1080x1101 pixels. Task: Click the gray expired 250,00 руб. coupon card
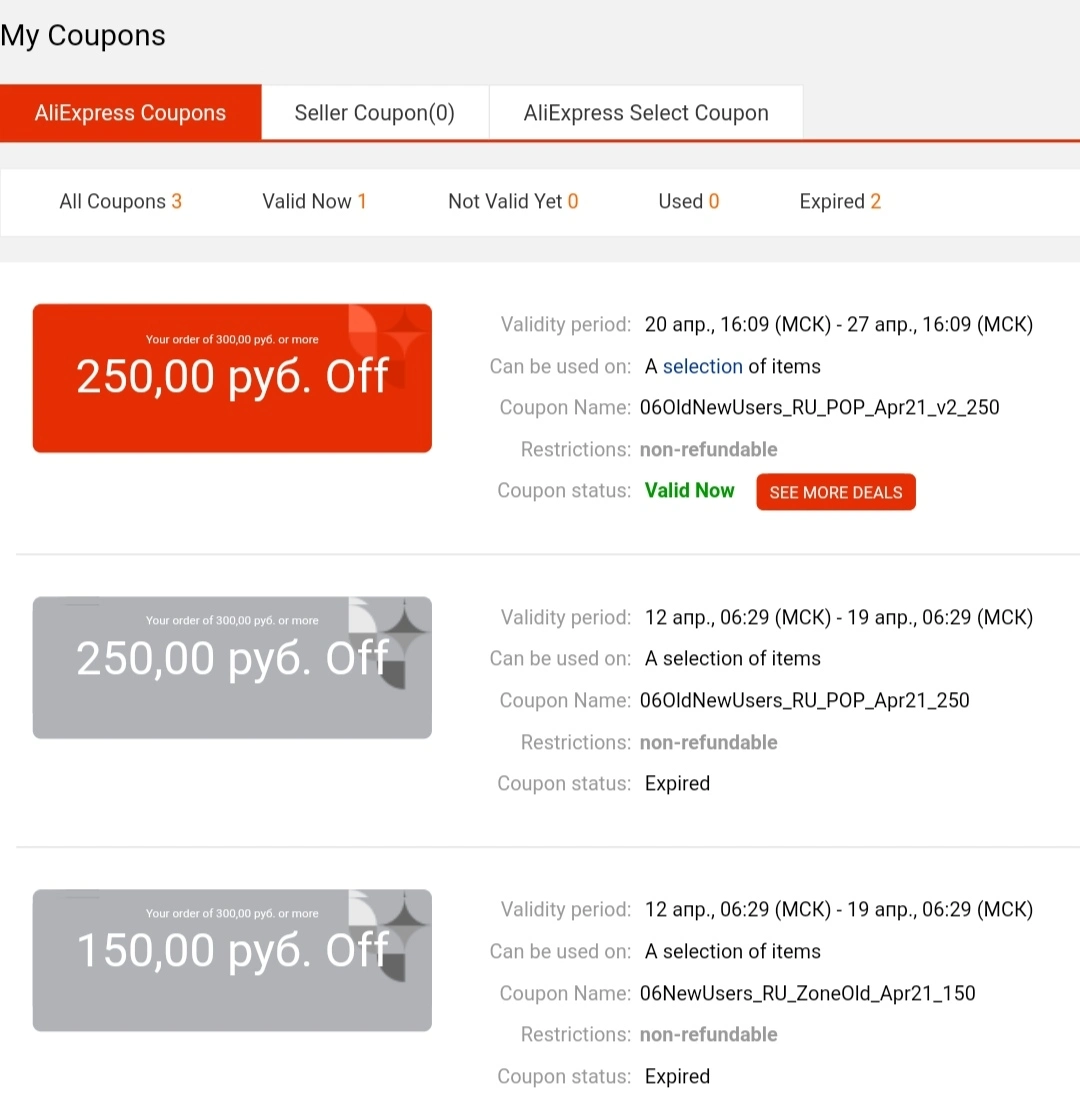(x=232, y=668)
